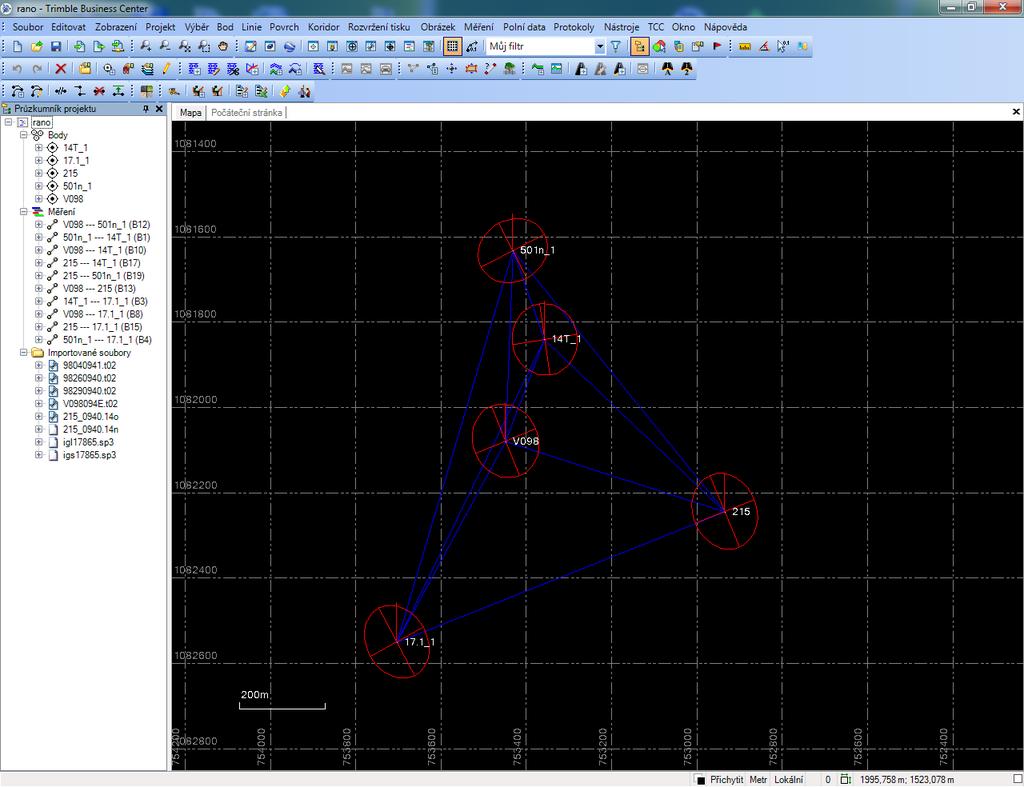1024x787 pixels.
Task: Collapse the Měření tree node
Action: pyautogui.click(x=23, y=212)
